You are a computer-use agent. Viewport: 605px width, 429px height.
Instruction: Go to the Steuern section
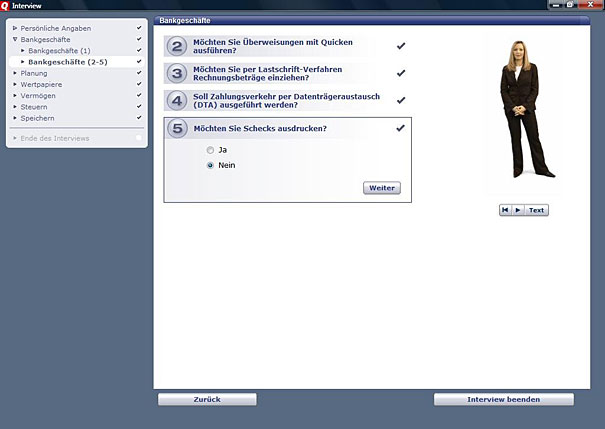(x=37, y=107)
